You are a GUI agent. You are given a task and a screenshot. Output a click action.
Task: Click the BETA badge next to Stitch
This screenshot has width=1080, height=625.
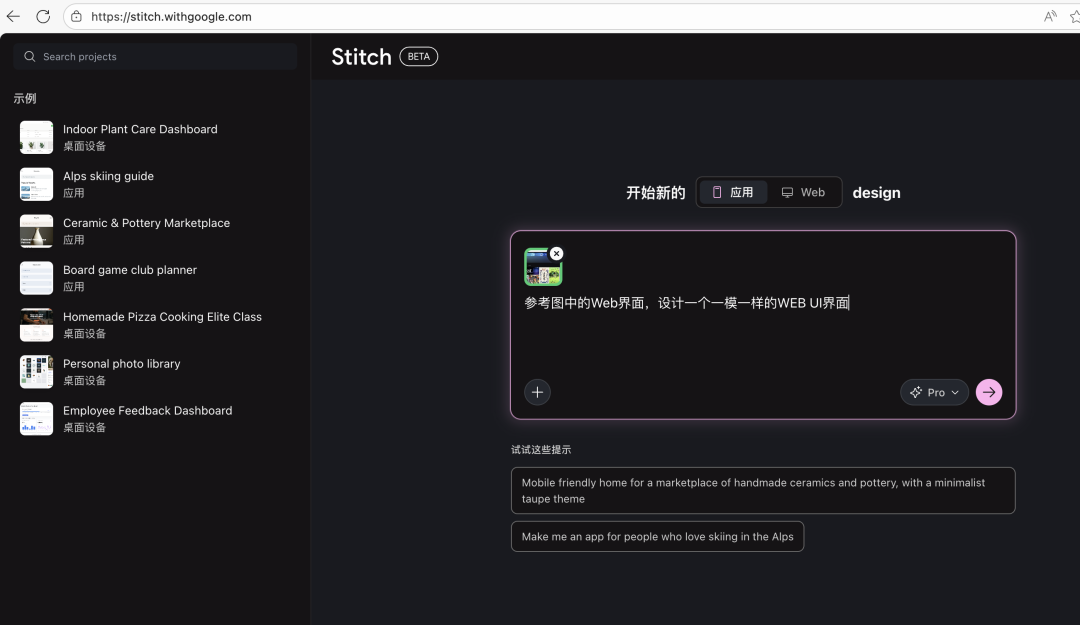click(418, 57)
